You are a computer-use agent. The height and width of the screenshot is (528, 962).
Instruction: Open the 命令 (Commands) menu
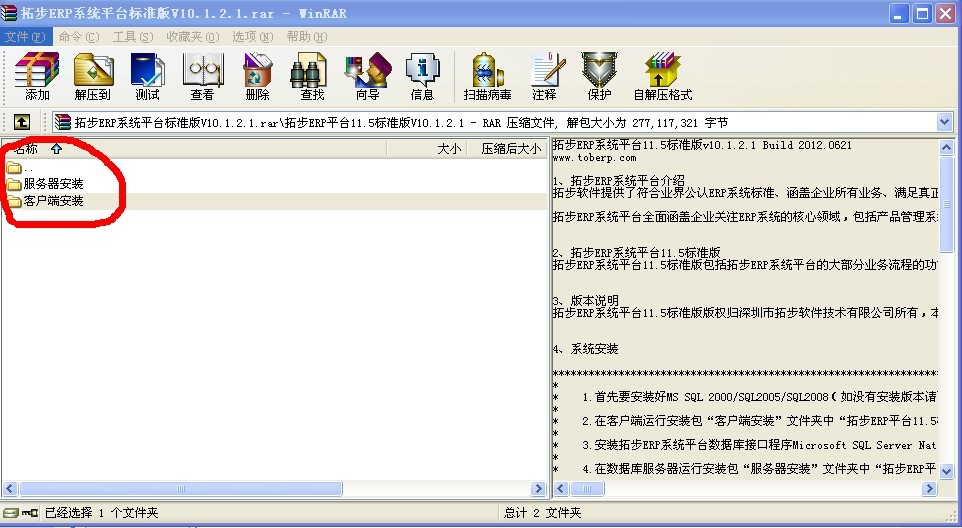pyautogui.click(x=78, y=36)
